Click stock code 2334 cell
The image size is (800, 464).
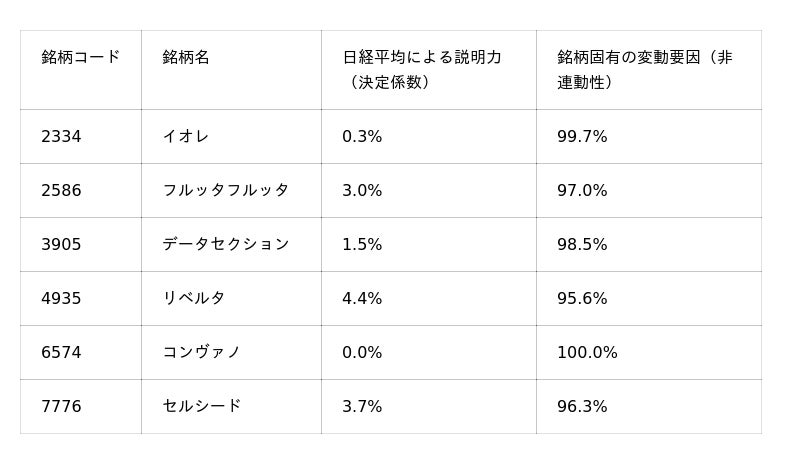[x=61, y=137]
